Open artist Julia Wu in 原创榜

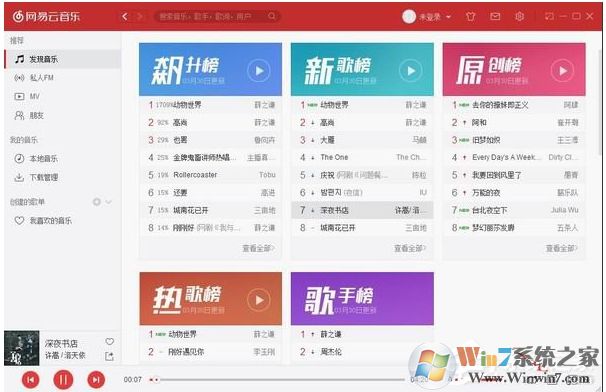pos(565,210)
